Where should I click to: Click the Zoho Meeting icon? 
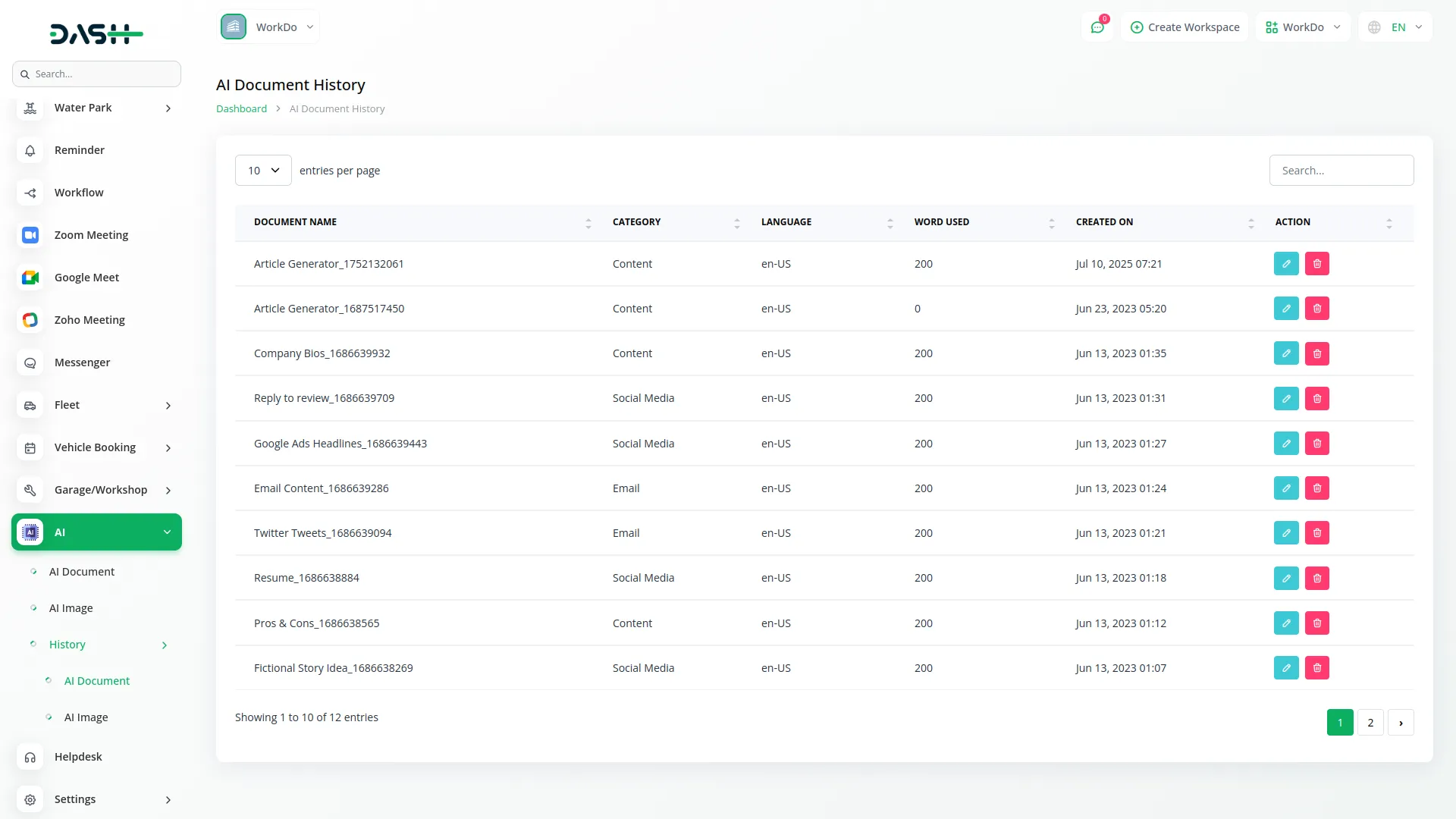[30, 320]
